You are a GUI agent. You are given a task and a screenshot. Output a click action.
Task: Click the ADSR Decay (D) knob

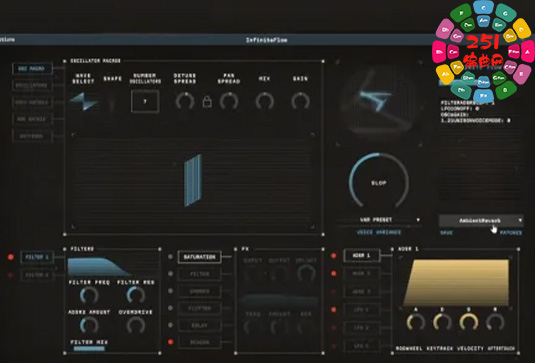(x=442, y=322)
